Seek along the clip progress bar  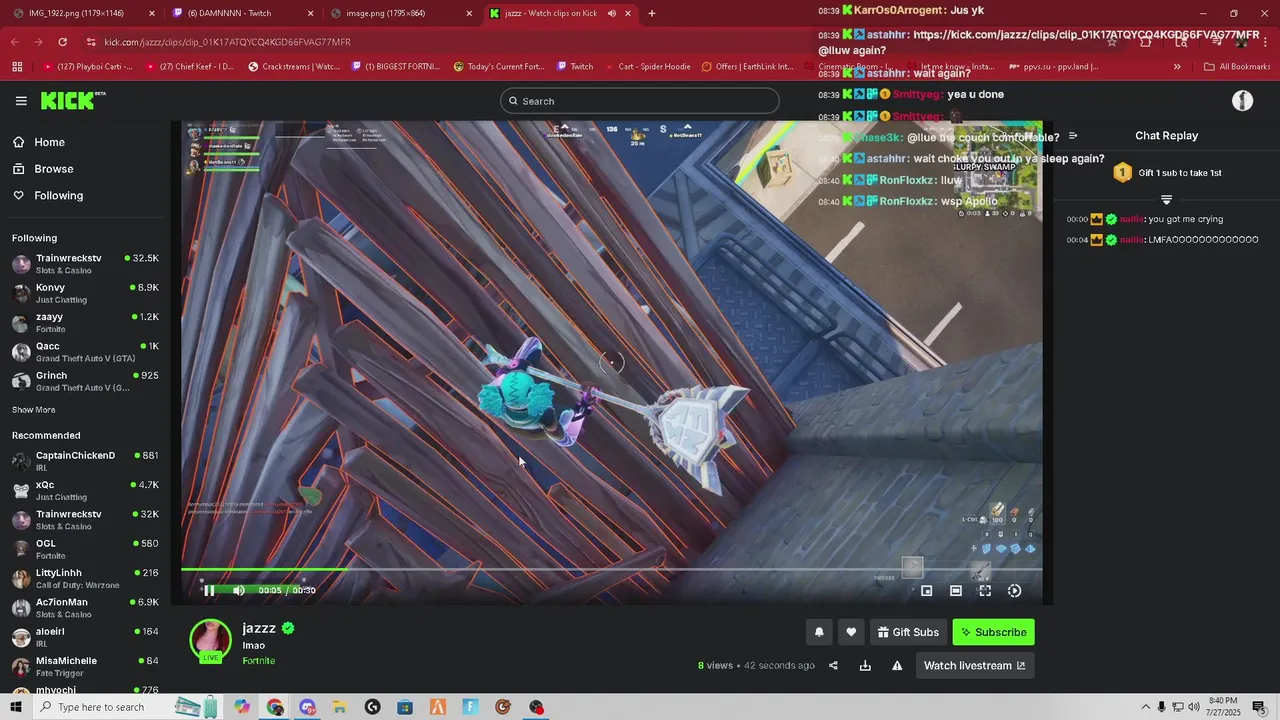click(611, 570)
